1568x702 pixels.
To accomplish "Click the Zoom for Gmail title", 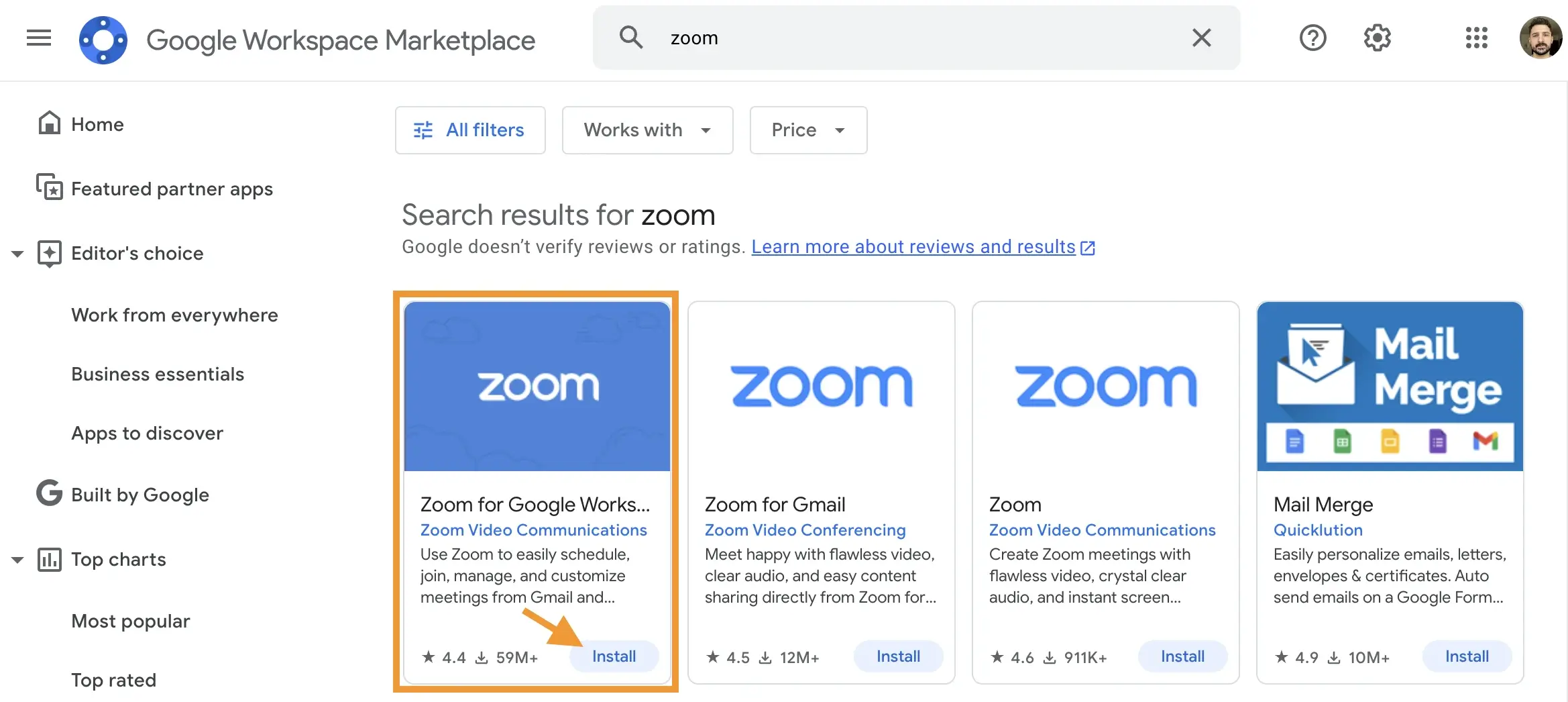I will (x=775, y=504).
